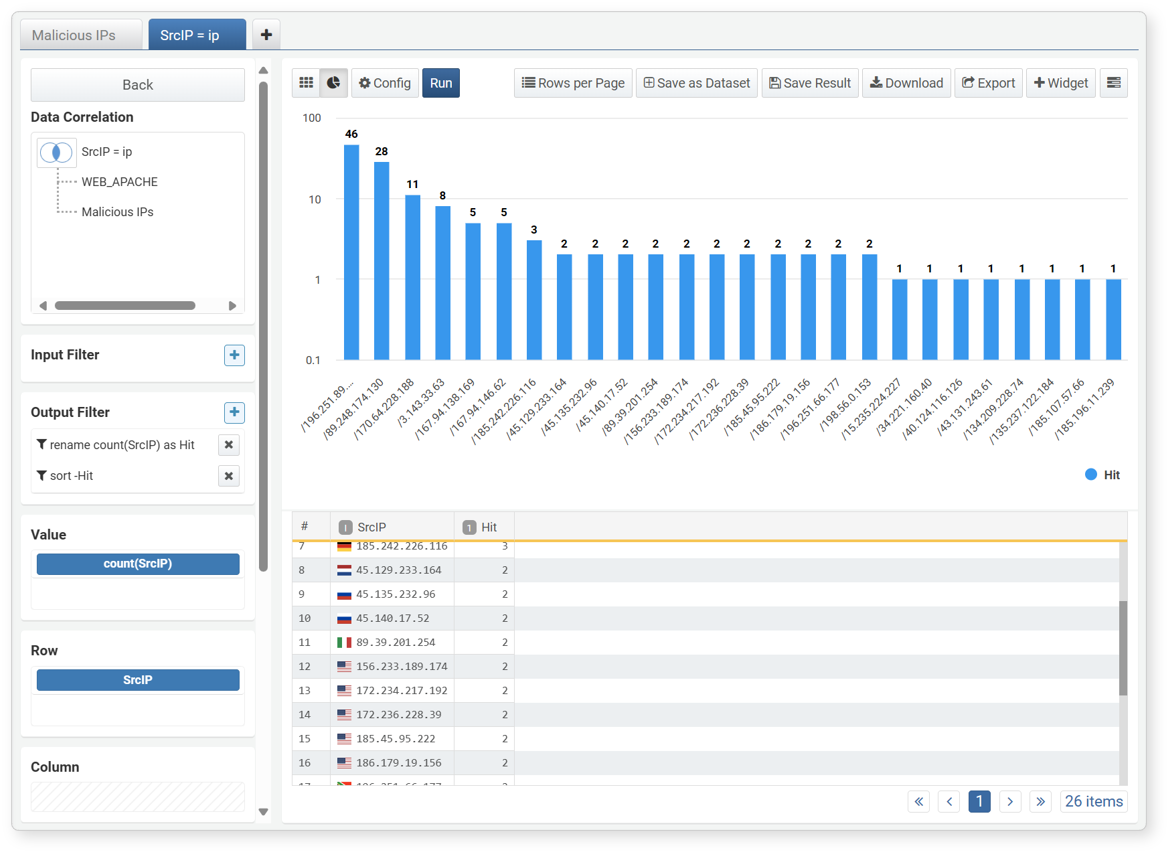This screenshot has height=853, width=1169.
Task: Click Save as Dataset
Action: pyautogui.click(x=697, y=83)
